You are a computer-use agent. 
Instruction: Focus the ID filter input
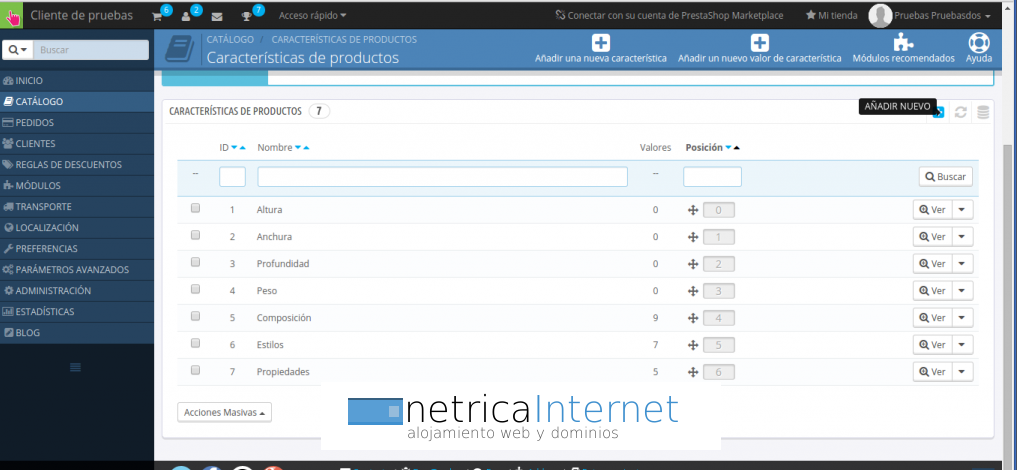pos(232,177)
